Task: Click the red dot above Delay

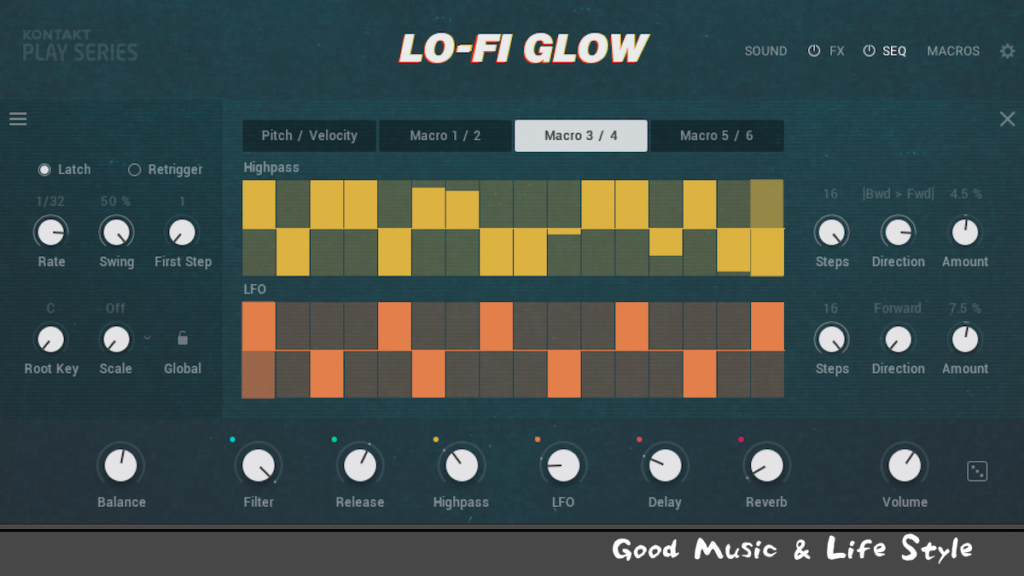Action: [639, 440]
